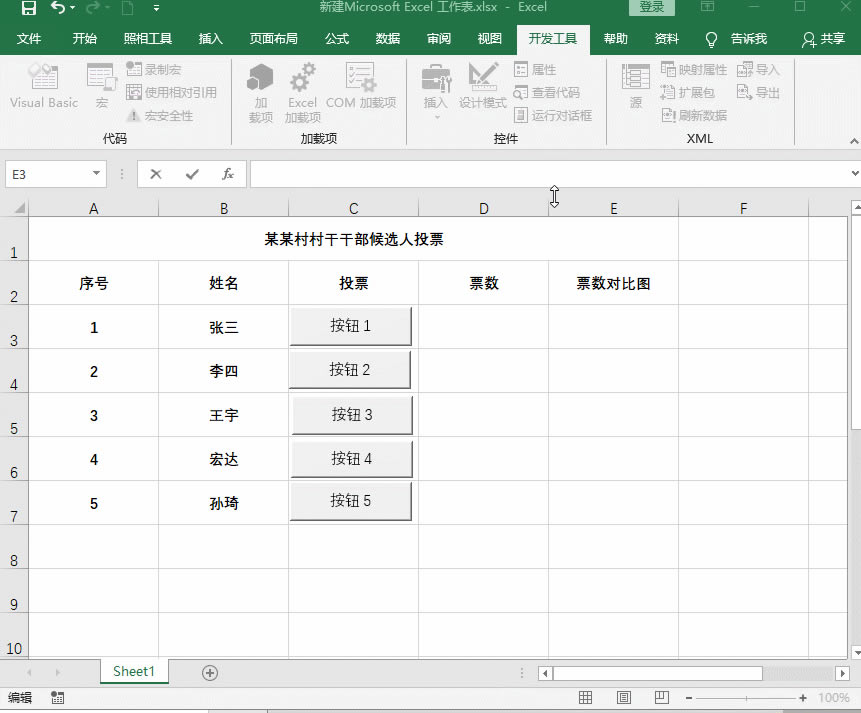Screen dimensions: 861x713
Task: Add a new sheet with the plus icon
Action: (x=210, y=673)
